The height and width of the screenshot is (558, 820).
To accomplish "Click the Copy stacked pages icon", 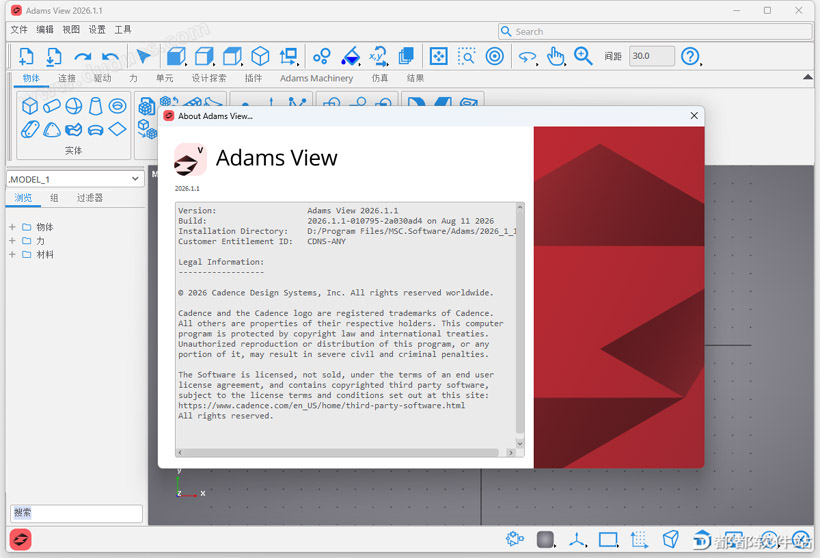I will click(406, 56).
